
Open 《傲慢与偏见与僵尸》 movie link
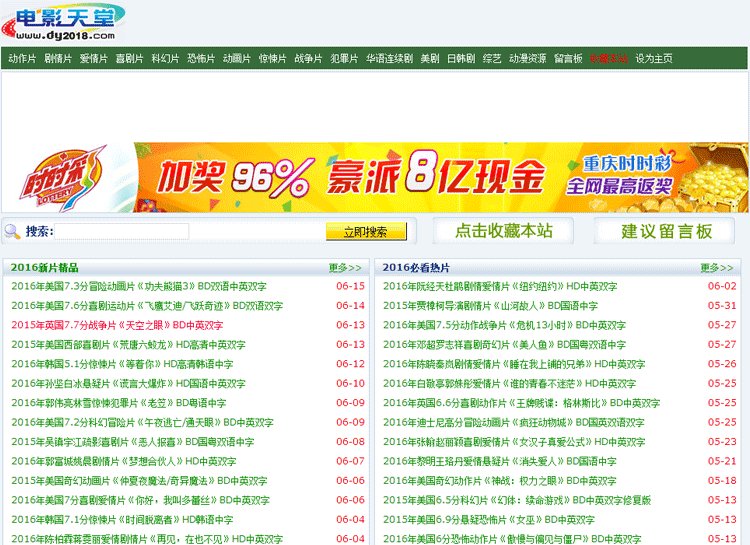coord(512,539)
